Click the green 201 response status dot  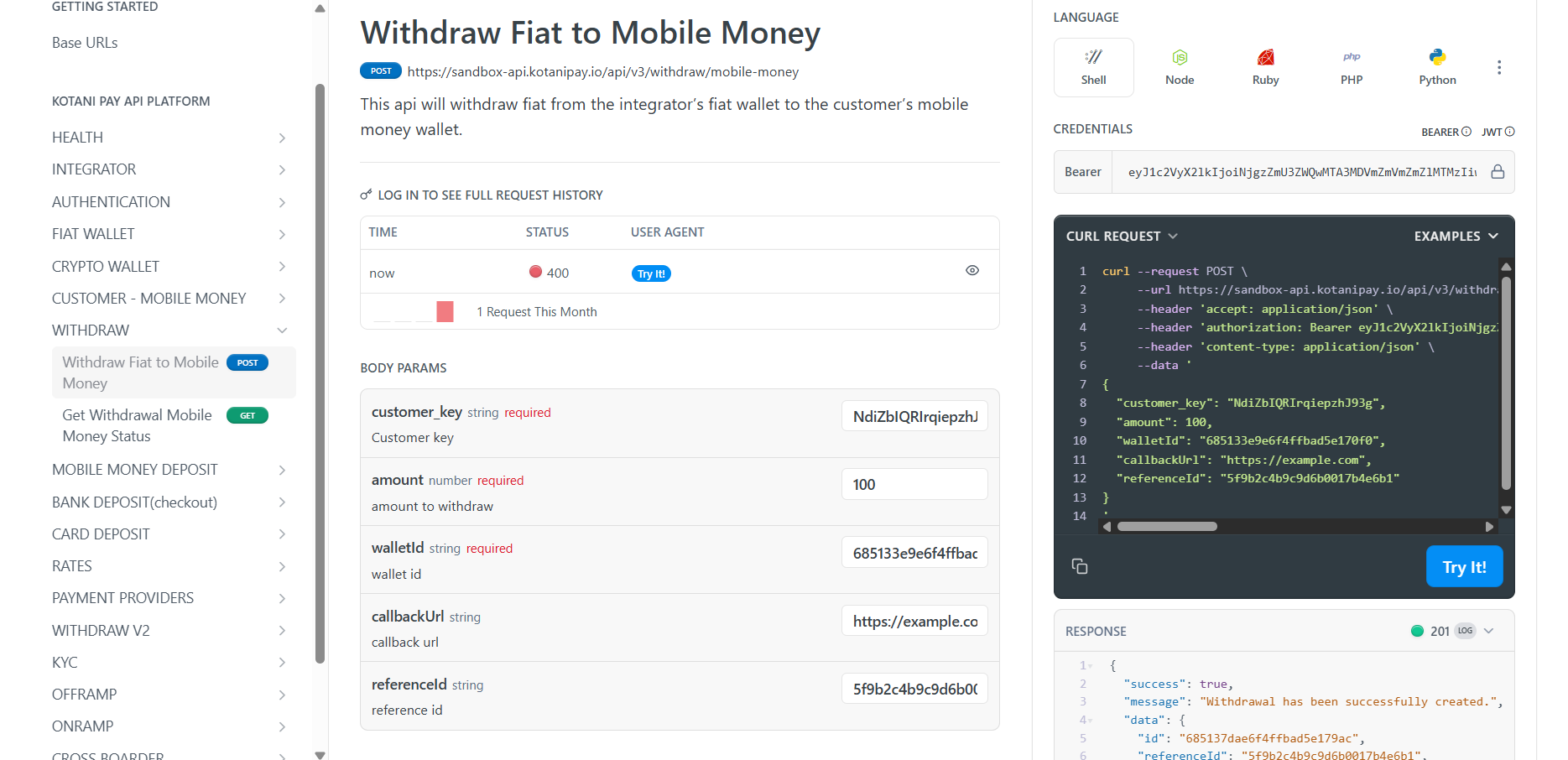click(x=1417, y=631)
